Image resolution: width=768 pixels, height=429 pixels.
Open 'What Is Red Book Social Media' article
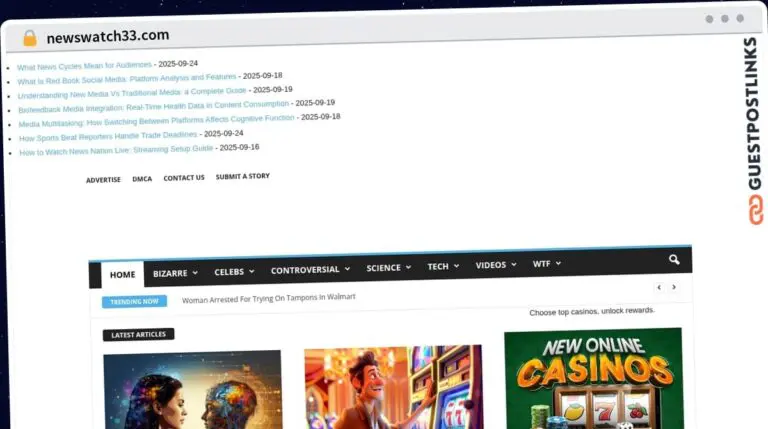tap(127, 79)
